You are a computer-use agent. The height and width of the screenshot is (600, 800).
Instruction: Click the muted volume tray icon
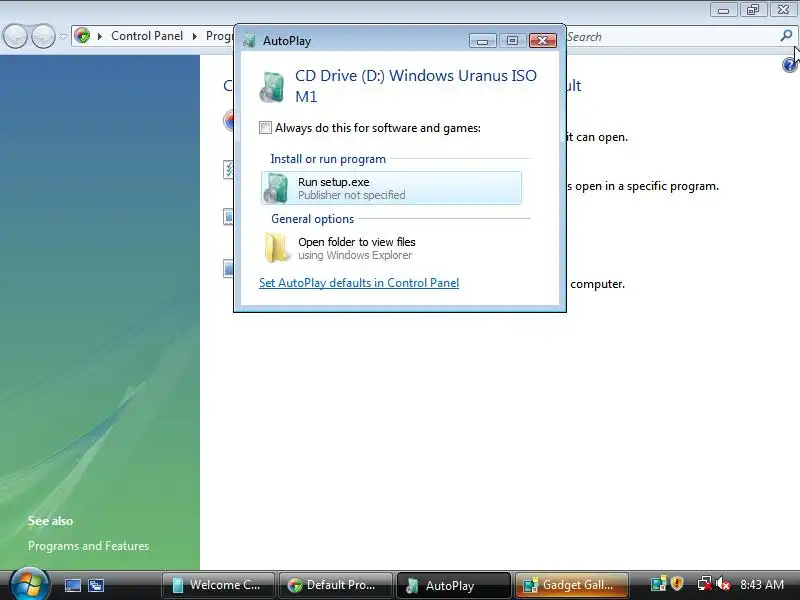[x=723, y=584]
